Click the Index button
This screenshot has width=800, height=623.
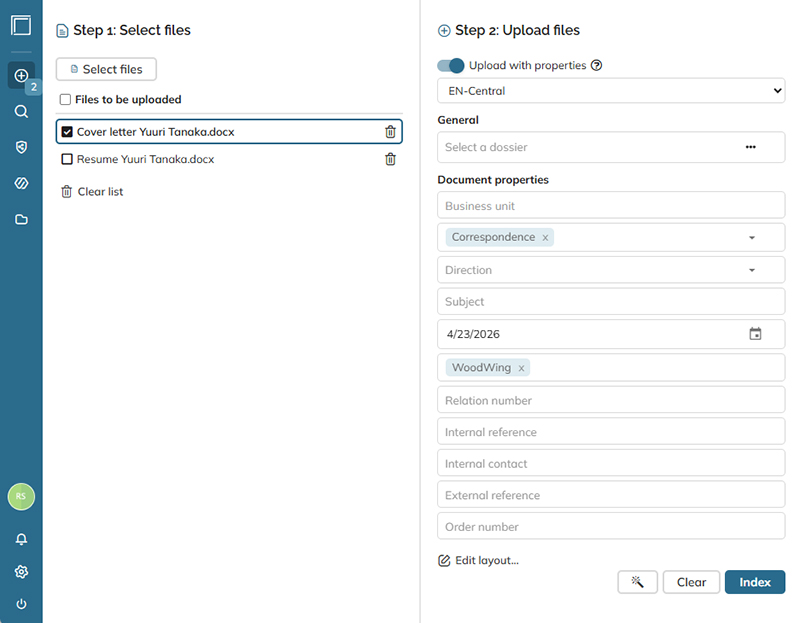point(755,582)
